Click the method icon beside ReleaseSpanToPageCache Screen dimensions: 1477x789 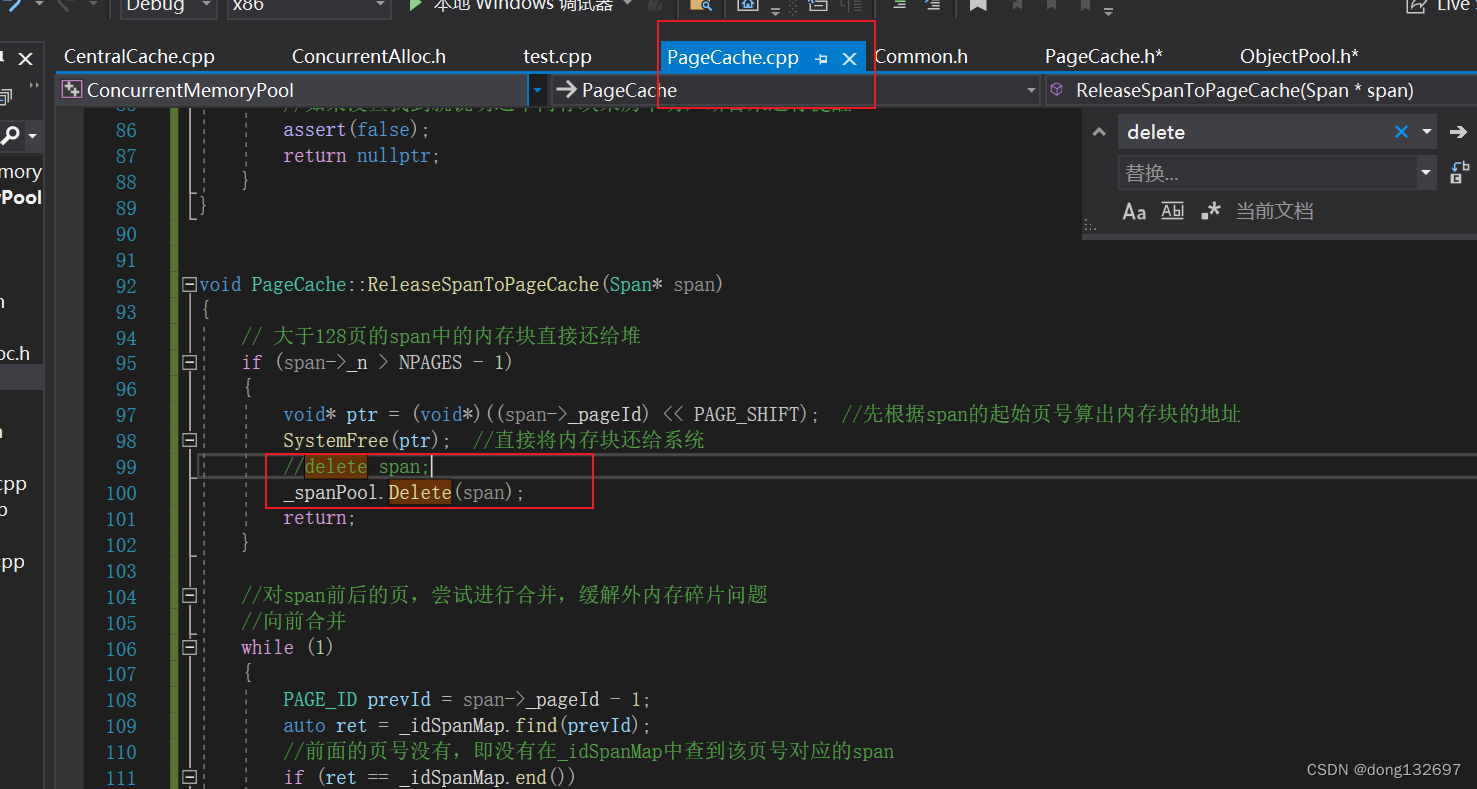[1056, 90]
